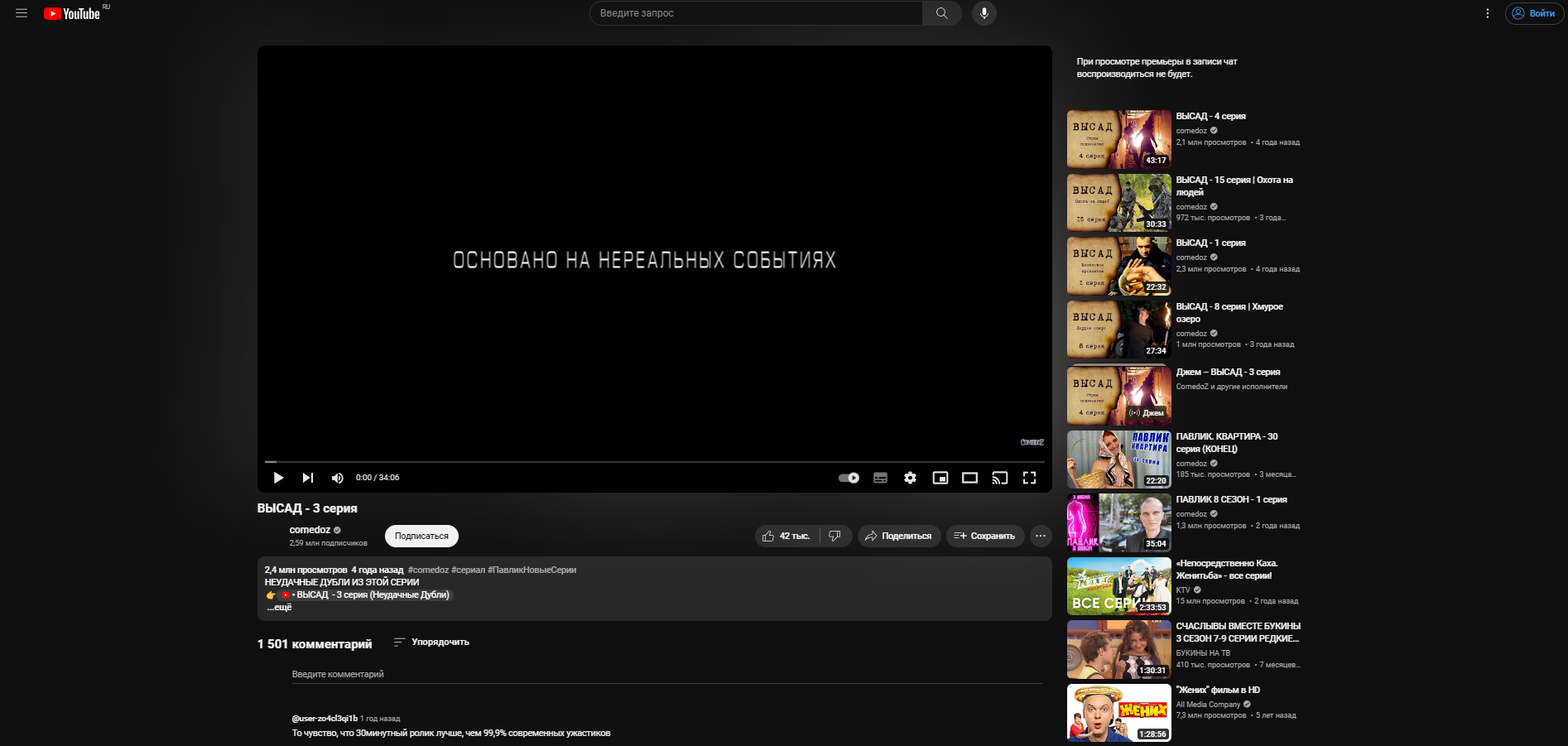
Task: Open Непосредственно Каха. Женитьба thumbnail
Action: 1118,586
